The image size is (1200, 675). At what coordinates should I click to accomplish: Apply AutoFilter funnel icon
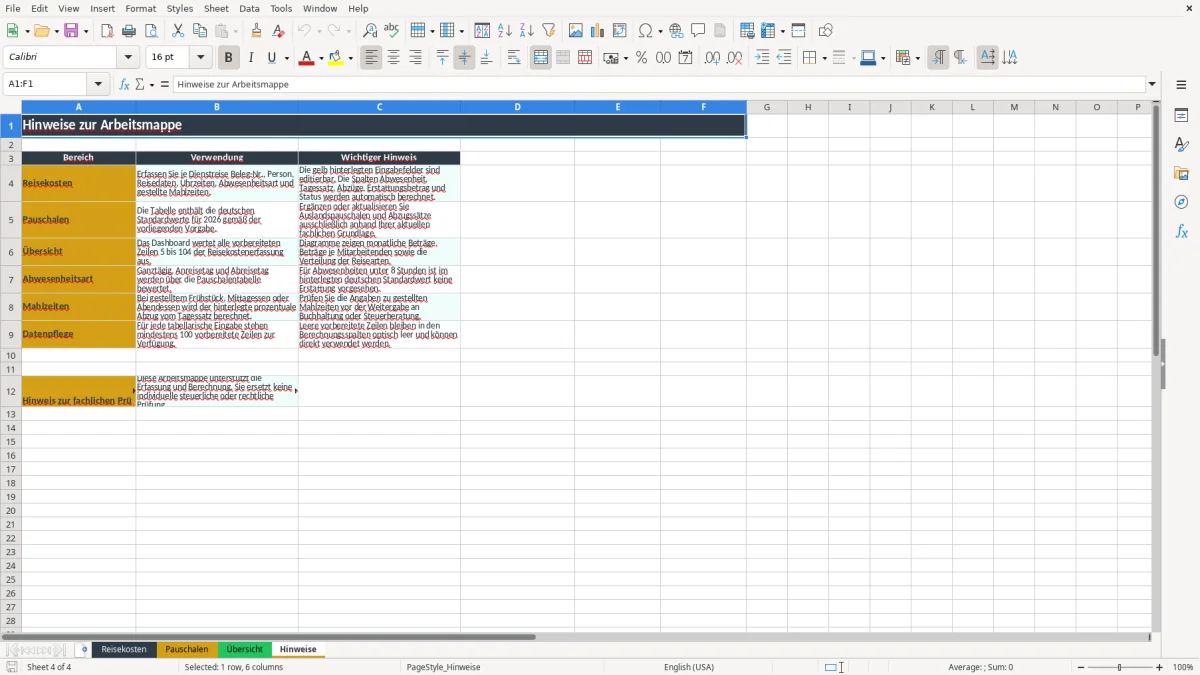[x=549, y=31]
